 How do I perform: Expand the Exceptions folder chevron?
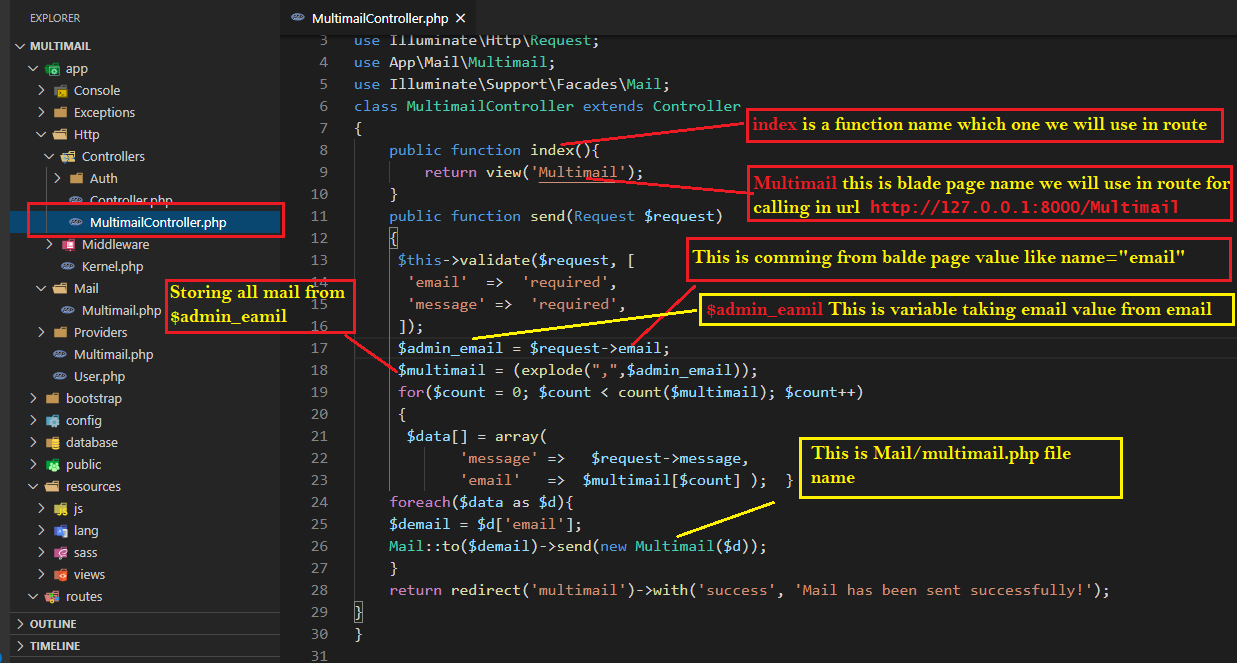pos(41,113)
